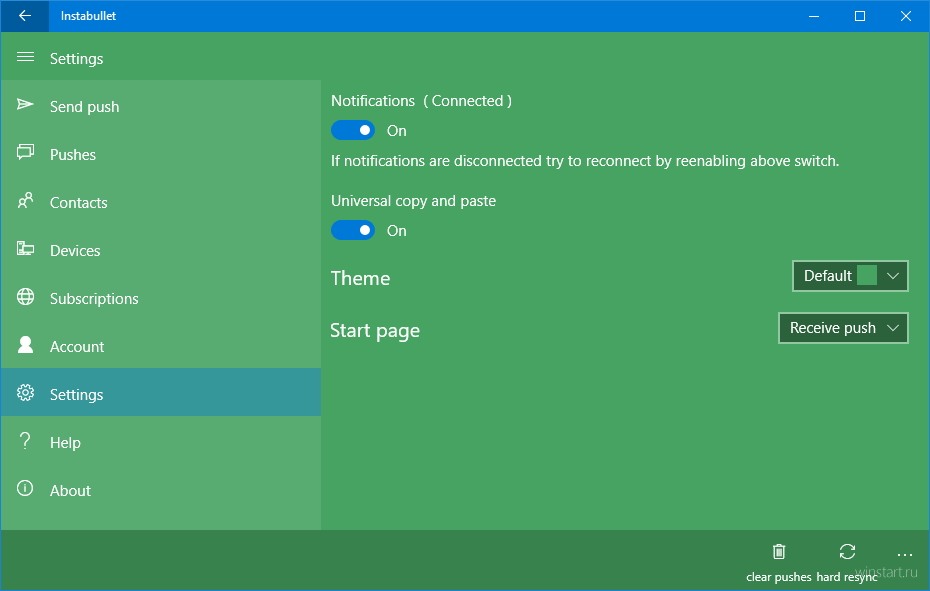Open the Theme dropdown set to Default

pos(850,276)
